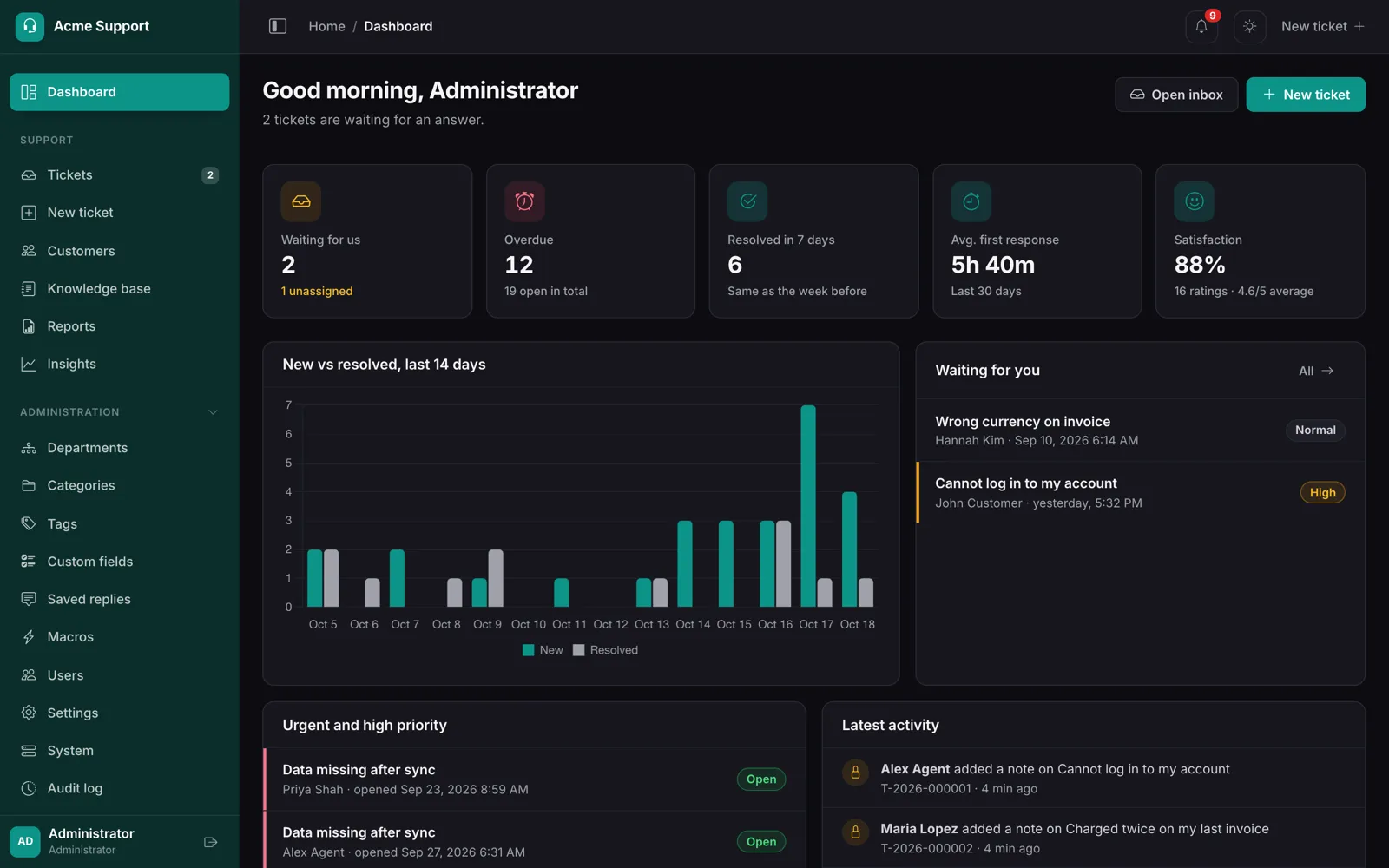Click the Acme Support headset logo
Screen dimensions: 1389x868
tap(30, 26)
